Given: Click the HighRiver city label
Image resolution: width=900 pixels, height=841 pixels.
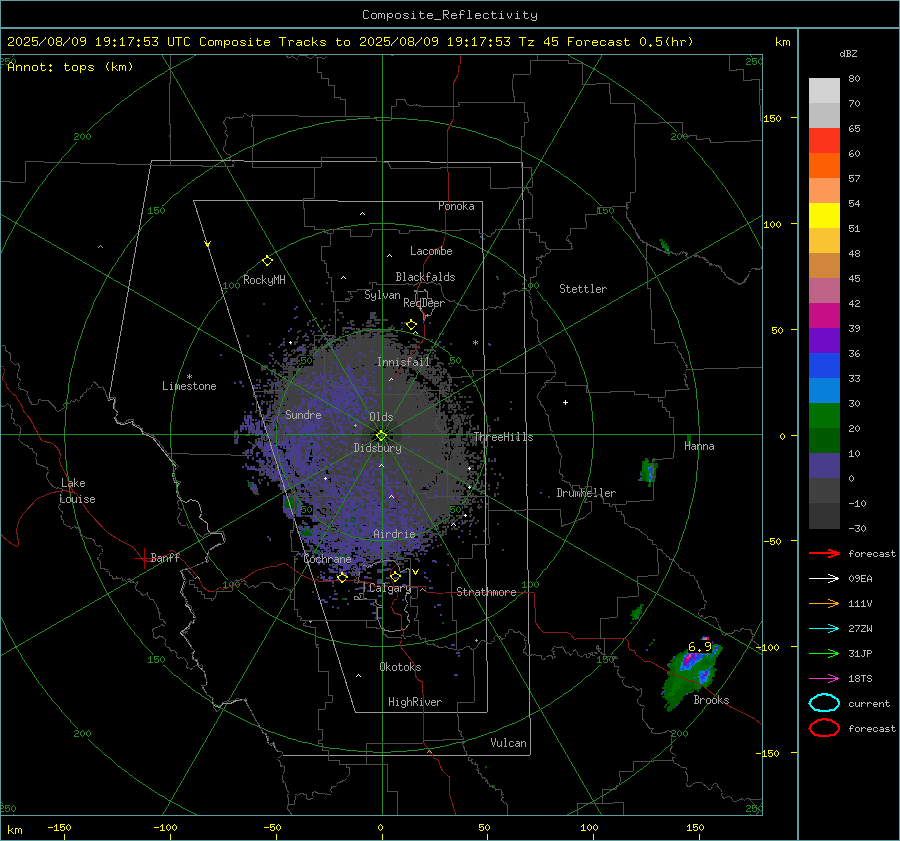Looking at the screenshot, I should point(415,702).
